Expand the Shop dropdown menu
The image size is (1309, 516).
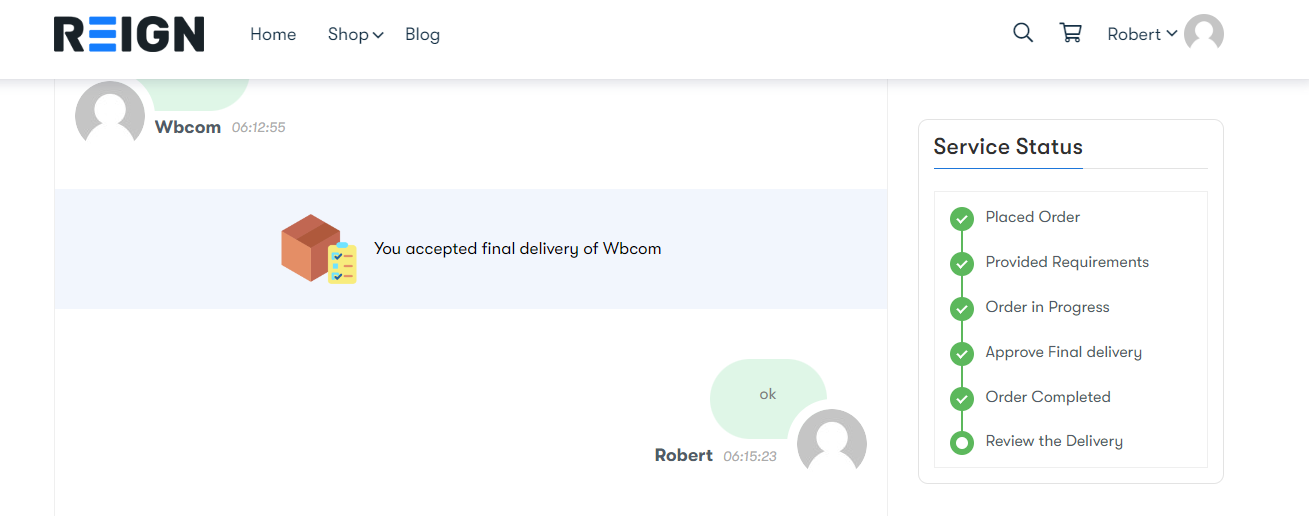pyautogui.click(x=355, y=34)
